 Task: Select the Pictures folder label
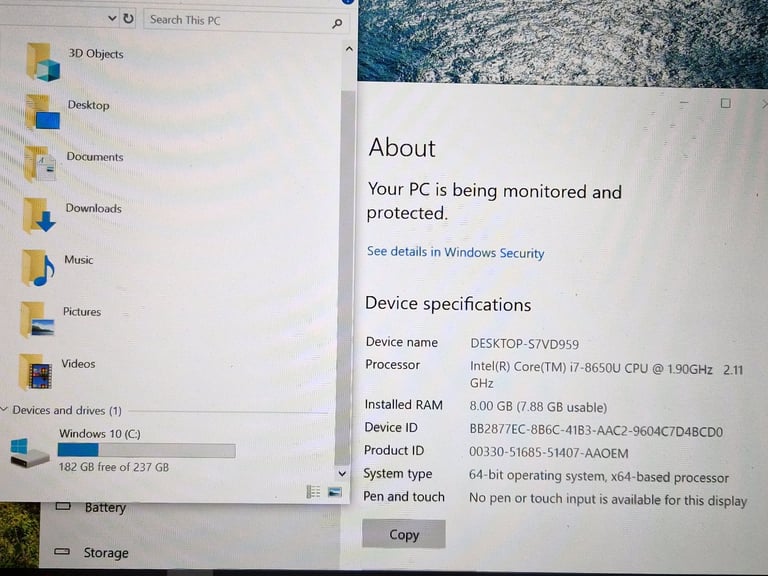coord(82,312)
